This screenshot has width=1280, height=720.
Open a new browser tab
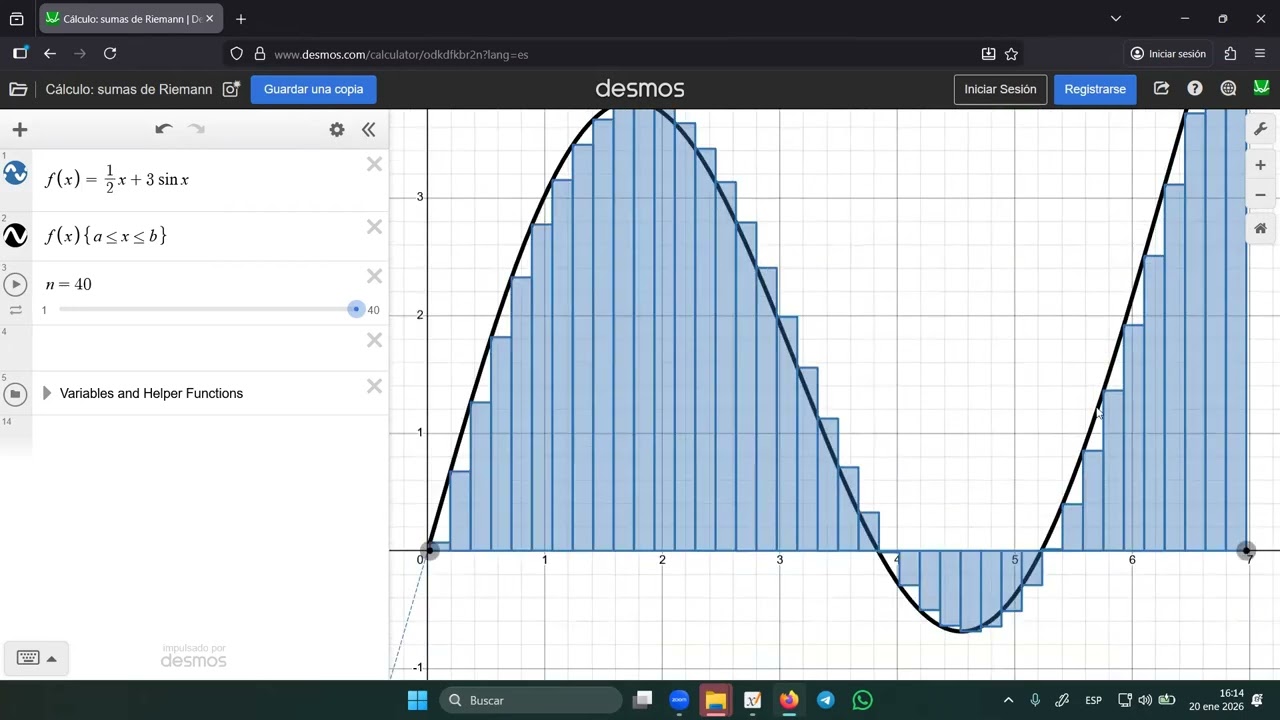[241, 19]
